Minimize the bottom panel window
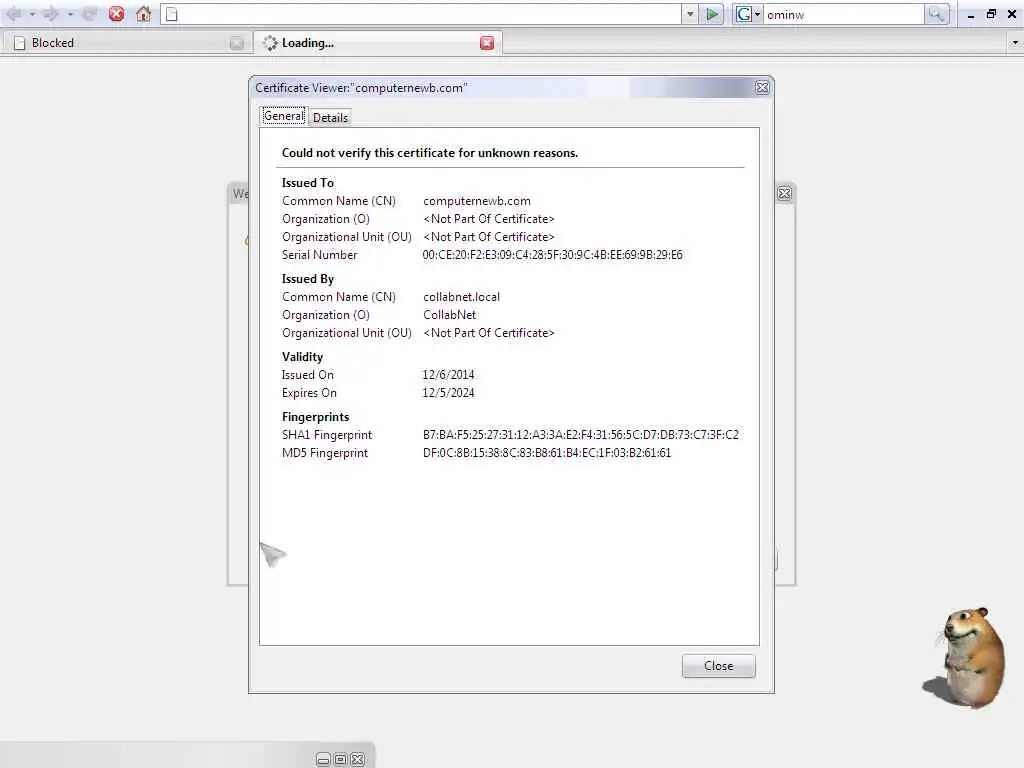This screenshot has height=768, width=1024. (323, 760)
